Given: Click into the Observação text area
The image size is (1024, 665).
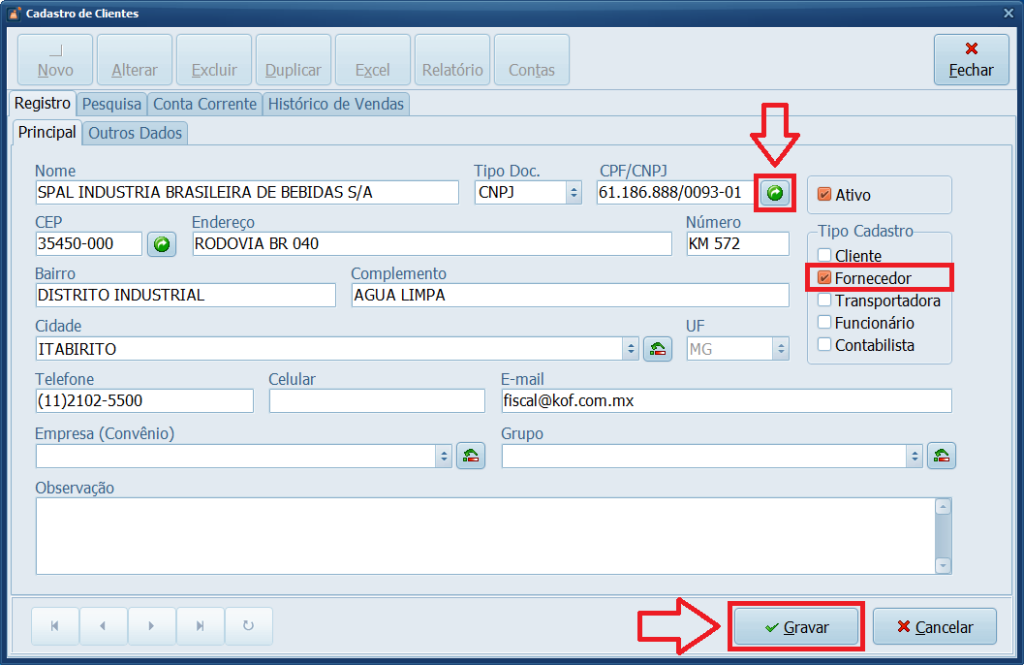Looking at the screenshot, I should point(485,536).
